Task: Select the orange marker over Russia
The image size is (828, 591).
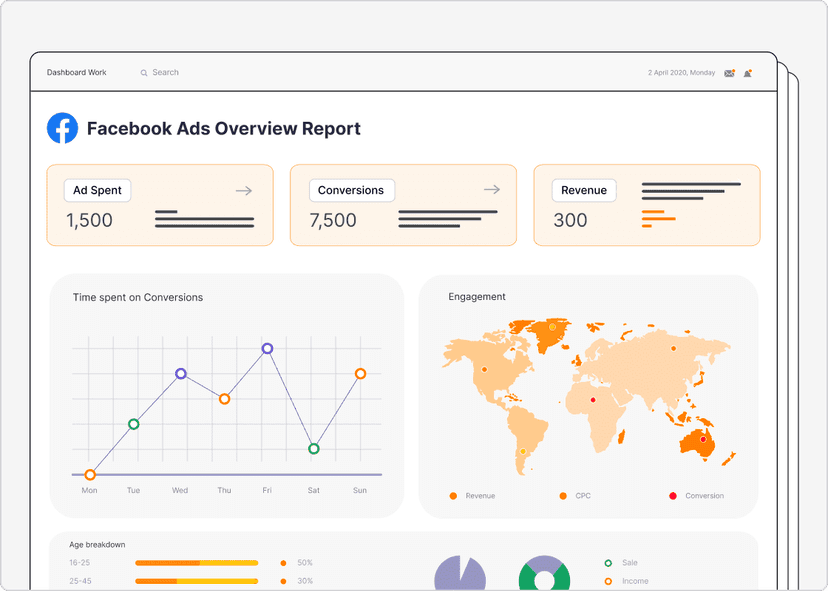Action: [x=673, y=348]
